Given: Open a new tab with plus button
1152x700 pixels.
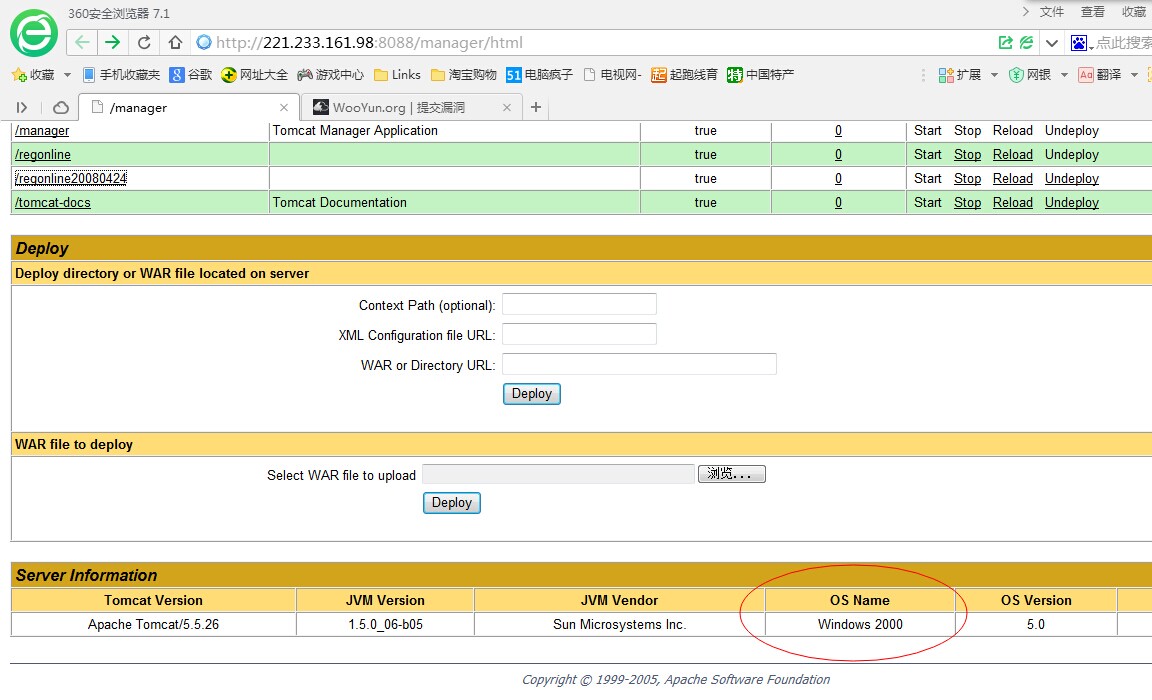Looking at the screenshot, I should click(536, 107).
